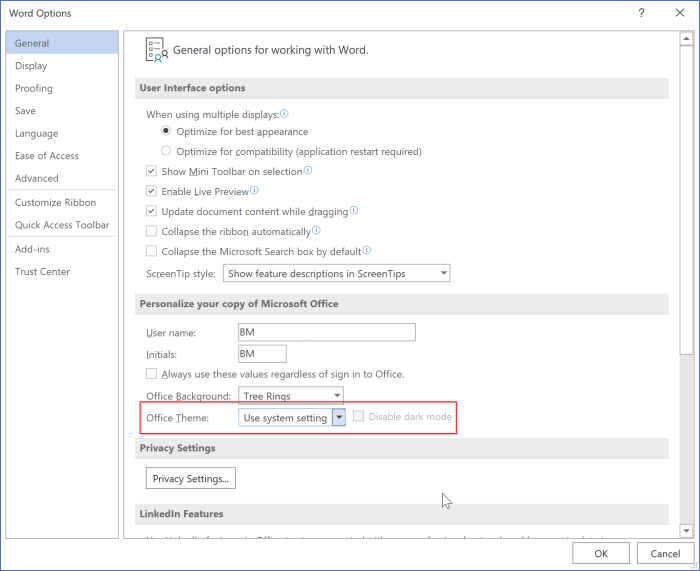Click the scrollbar down arrow
Screen dimensions: 700x571
(x=686, y=530)
